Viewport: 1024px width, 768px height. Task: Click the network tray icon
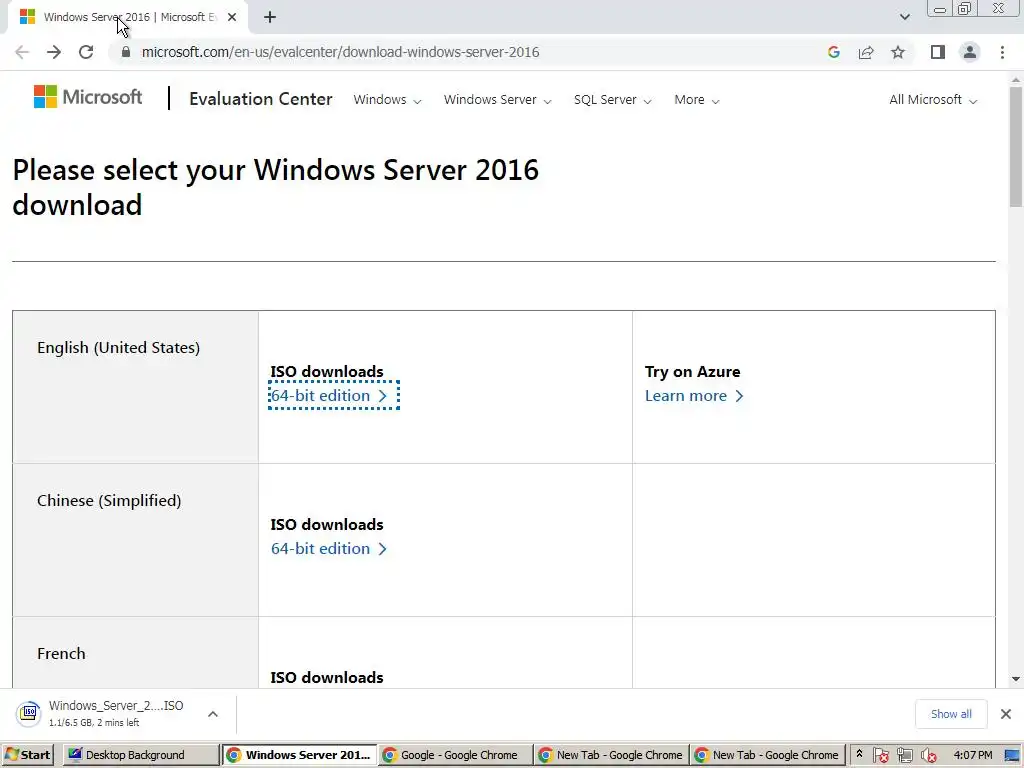[x=904, y=756]
